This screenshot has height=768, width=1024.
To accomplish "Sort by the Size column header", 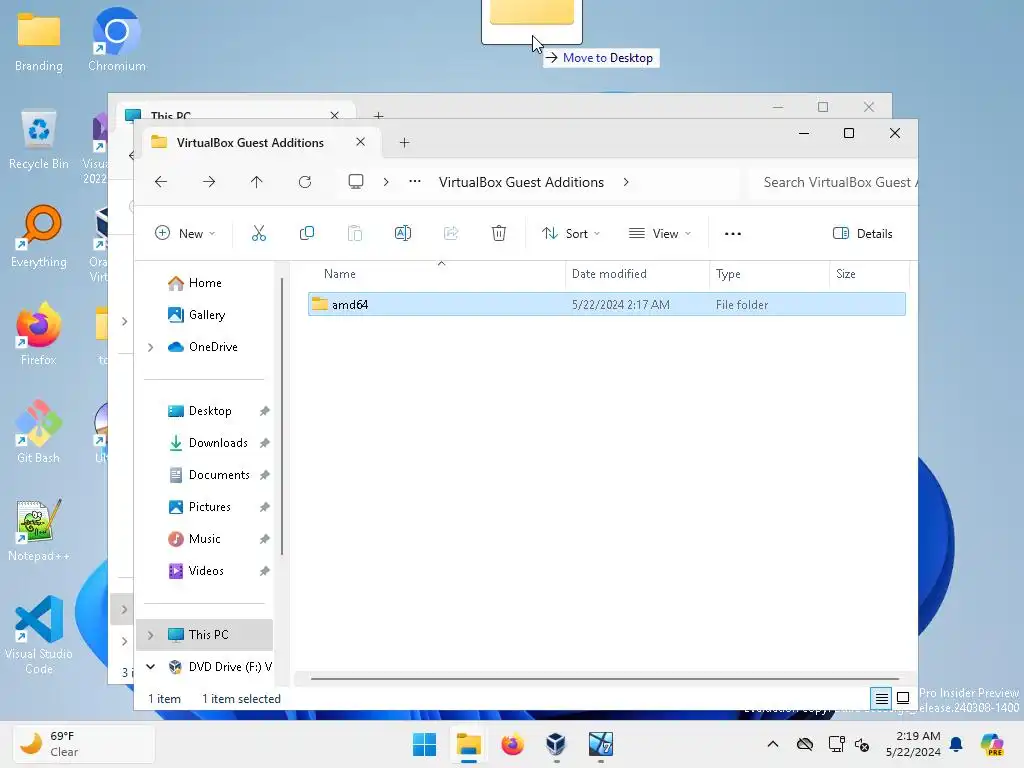I will click(x=869, y=274).
